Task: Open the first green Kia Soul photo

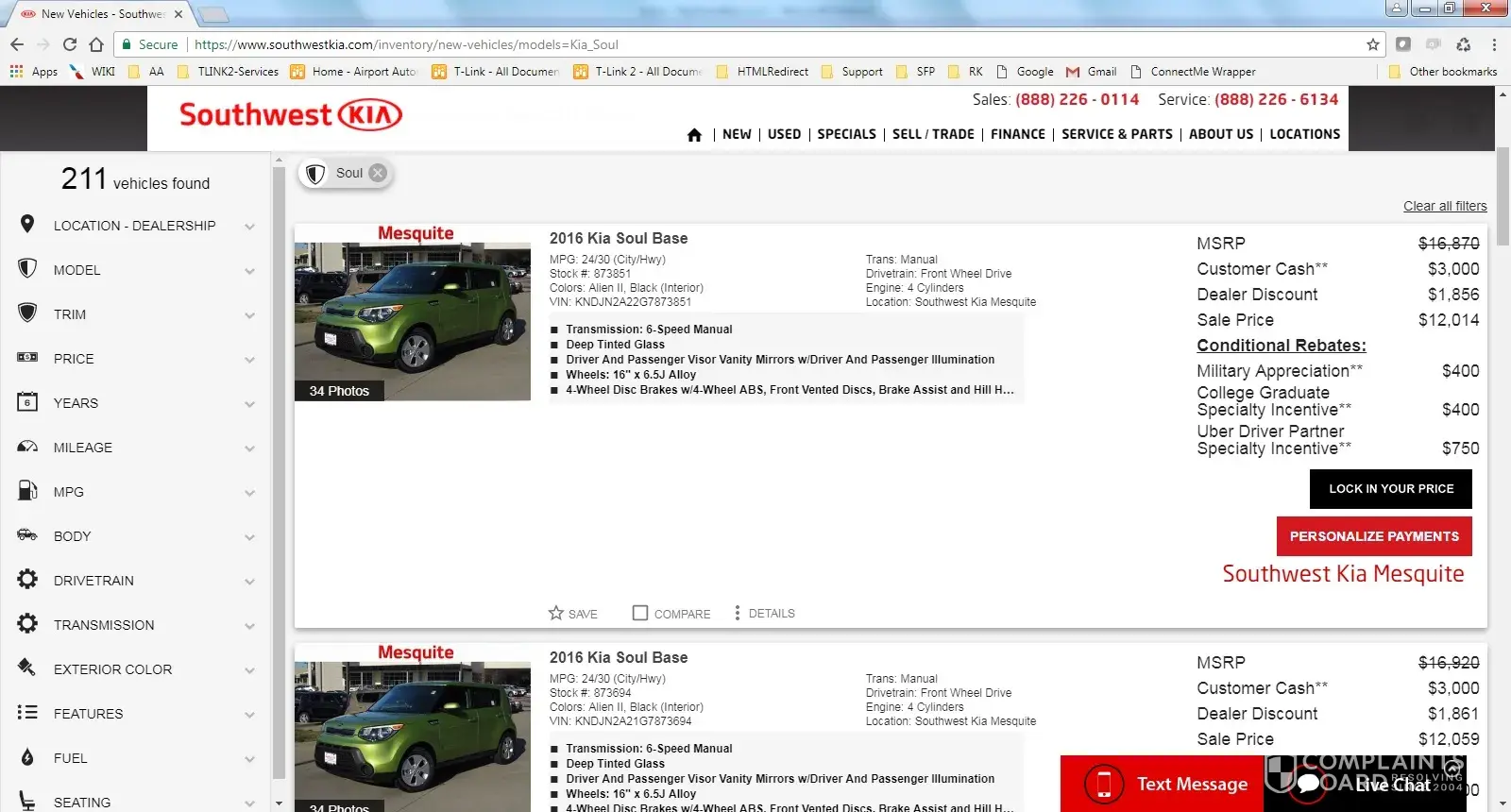Action: (x=413, y=321)
